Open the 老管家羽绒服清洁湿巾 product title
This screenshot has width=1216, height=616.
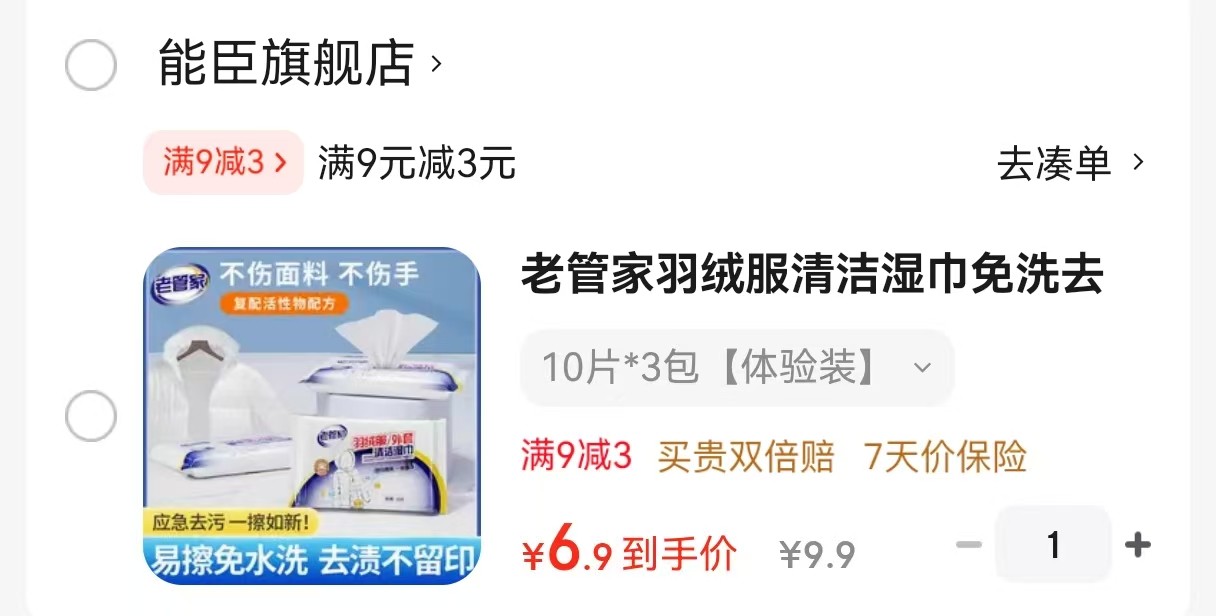click(x=812, y=275)
